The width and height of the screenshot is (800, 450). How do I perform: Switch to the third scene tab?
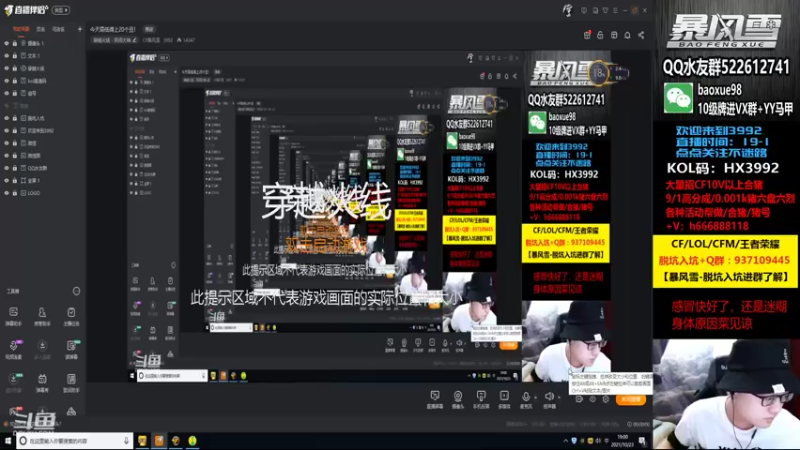58,29
